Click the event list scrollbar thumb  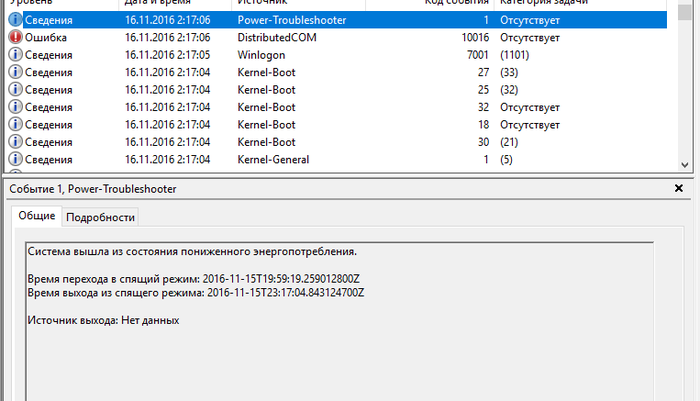(x=684, y=10)
